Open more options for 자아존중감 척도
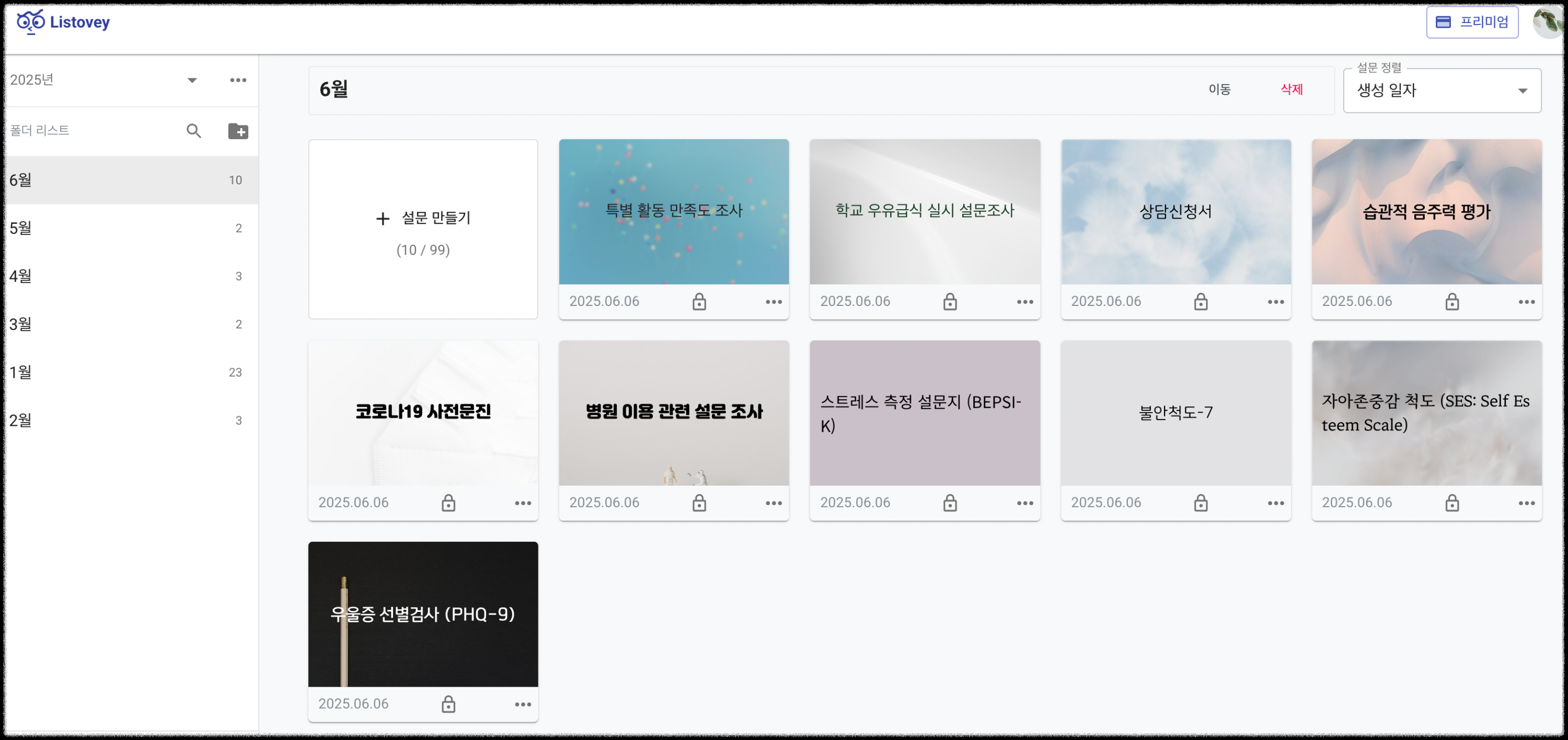This screenshot has width=1568, height=740. [x=1527, y=503]
